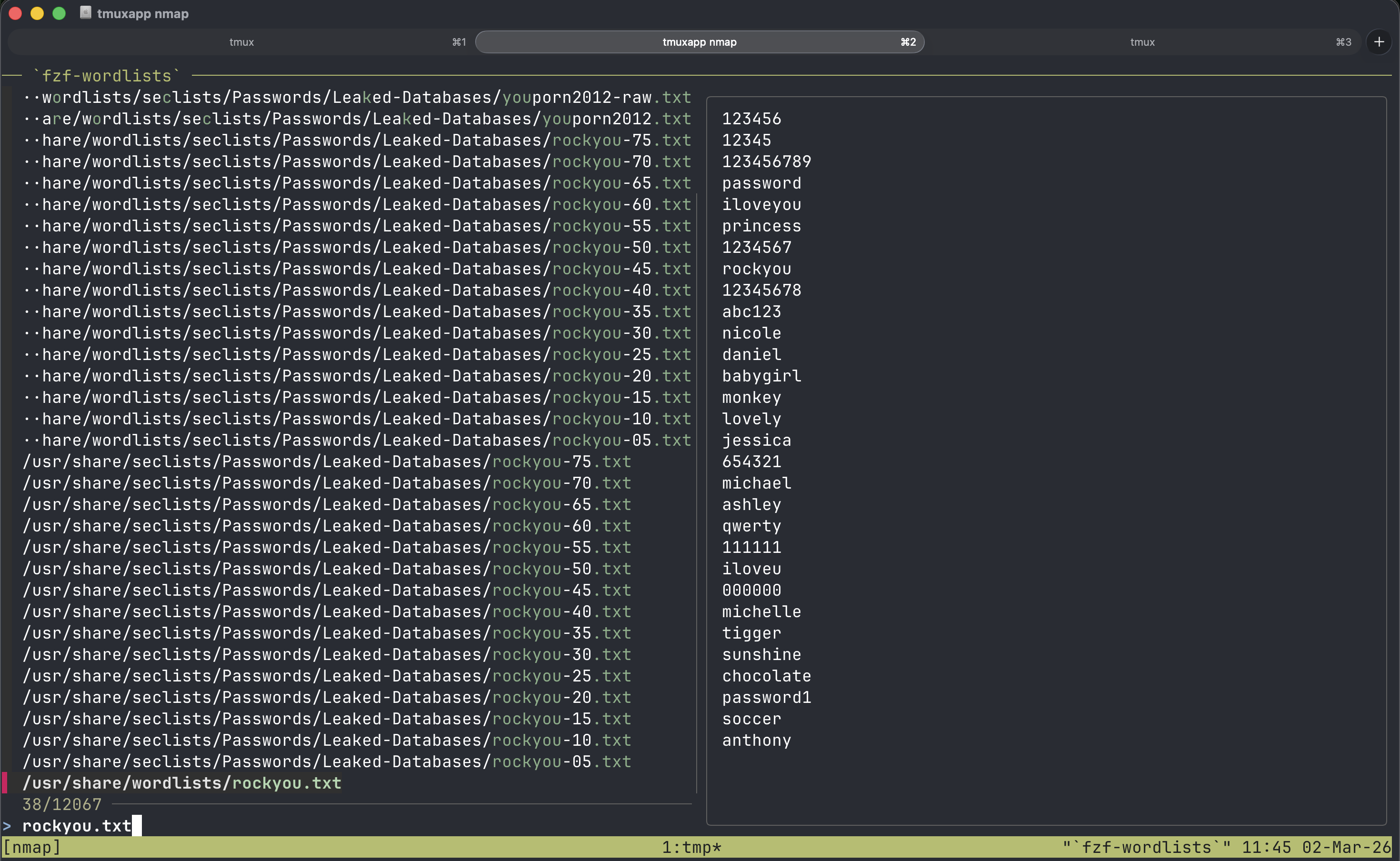1400x861 pixels.
Task: Switch to the first tmux tab
Action: coord(241,42)
